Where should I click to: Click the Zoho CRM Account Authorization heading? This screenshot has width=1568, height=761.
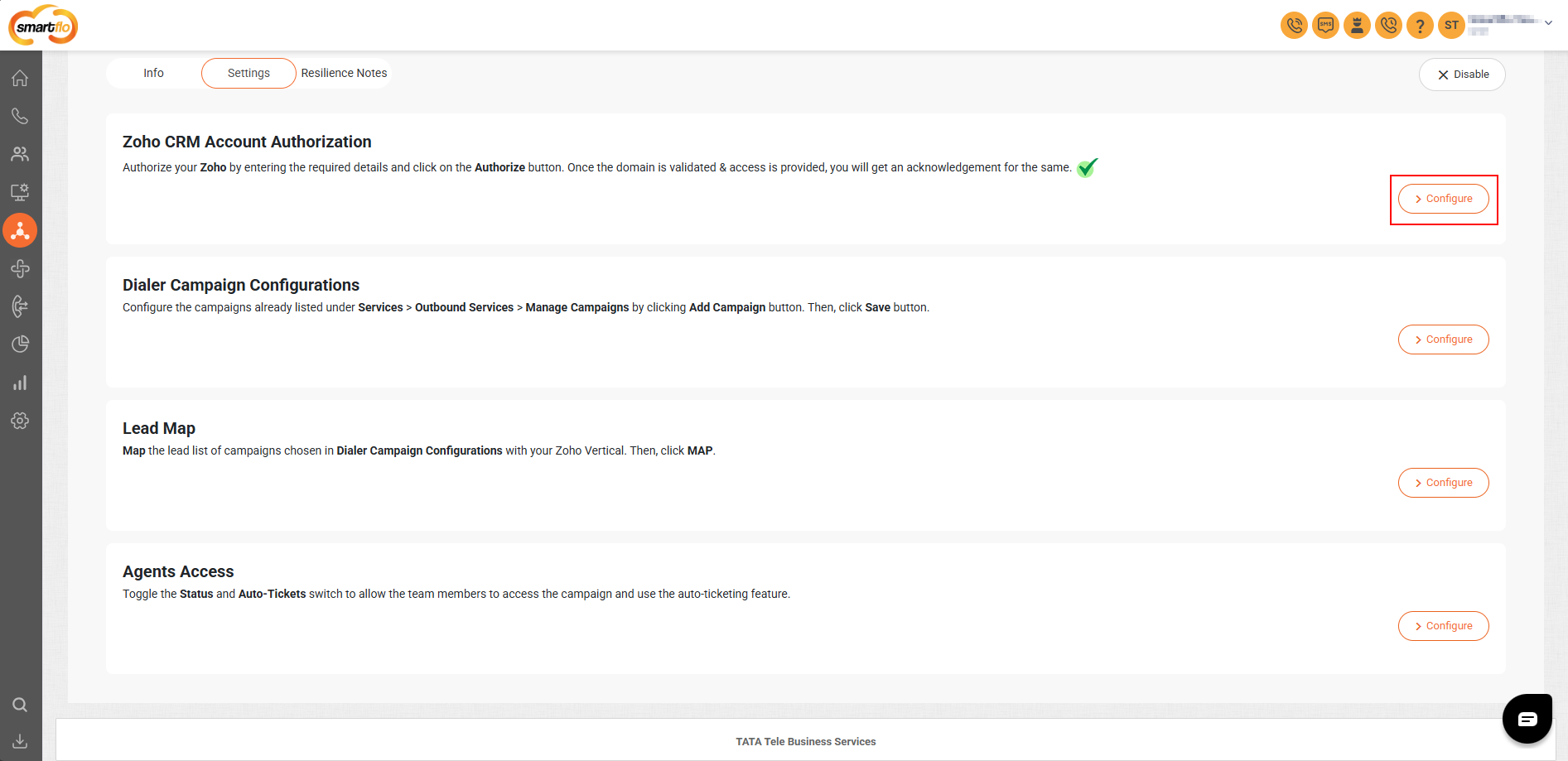247,142
